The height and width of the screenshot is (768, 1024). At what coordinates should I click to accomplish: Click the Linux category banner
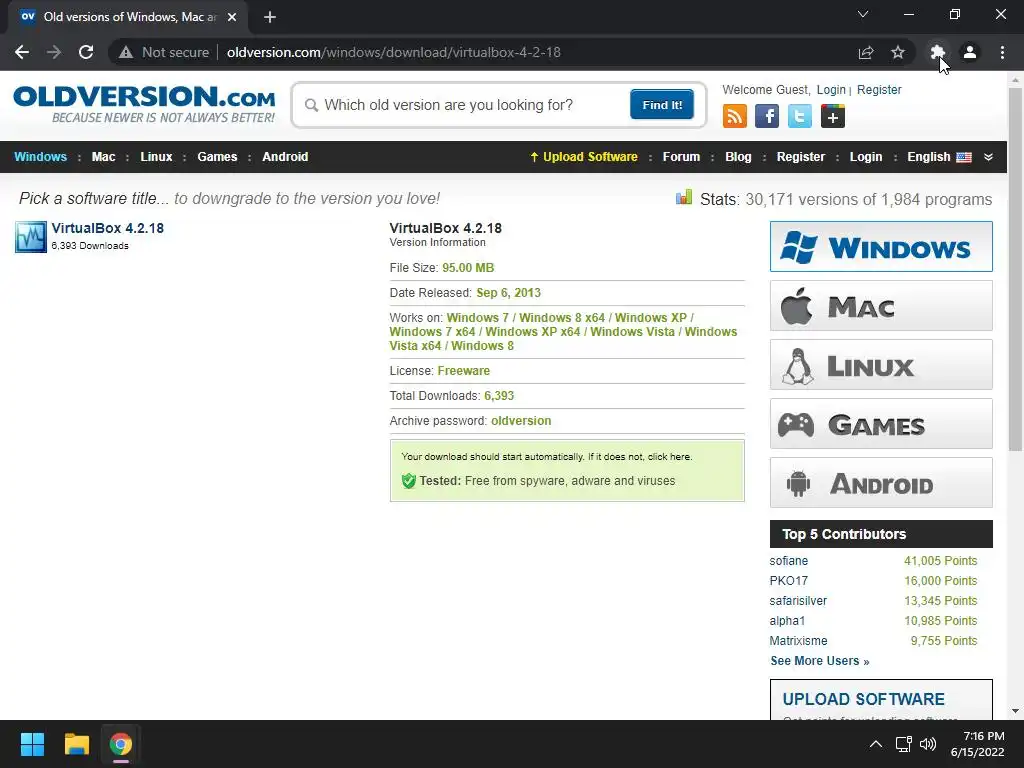tap(881, 364)
